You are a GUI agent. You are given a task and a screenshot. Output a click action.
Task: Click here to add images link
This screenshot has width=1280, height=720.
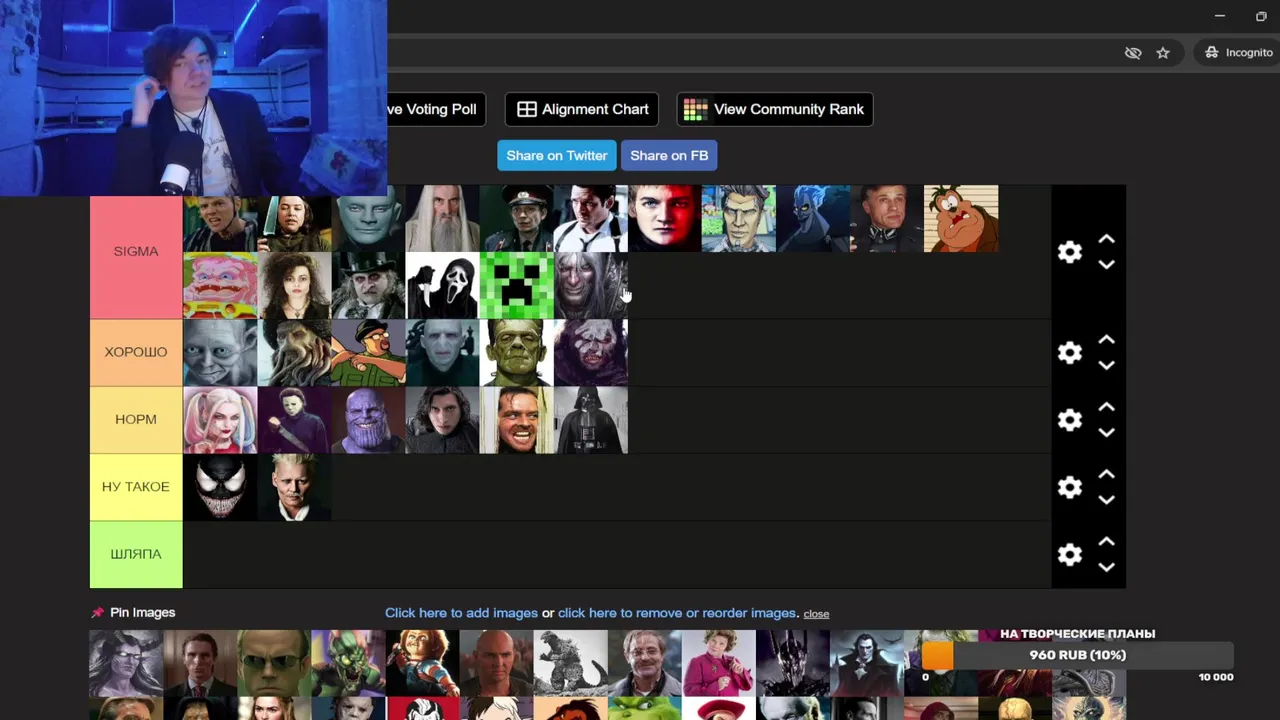click(461, 613)
